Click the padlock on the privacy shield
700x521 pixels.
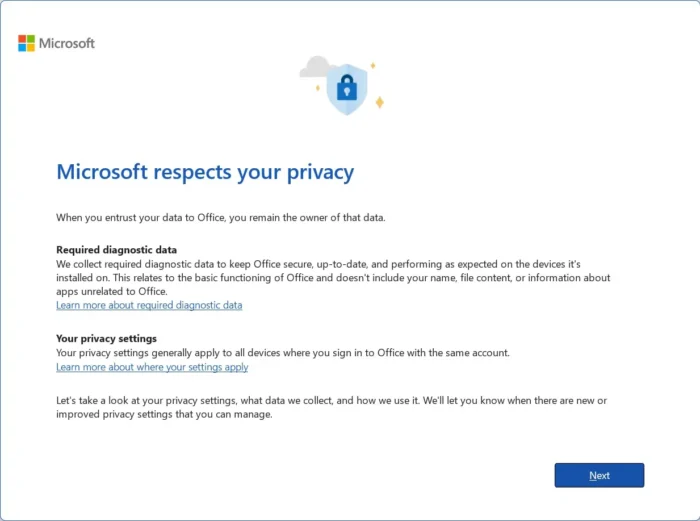[347, 89]
